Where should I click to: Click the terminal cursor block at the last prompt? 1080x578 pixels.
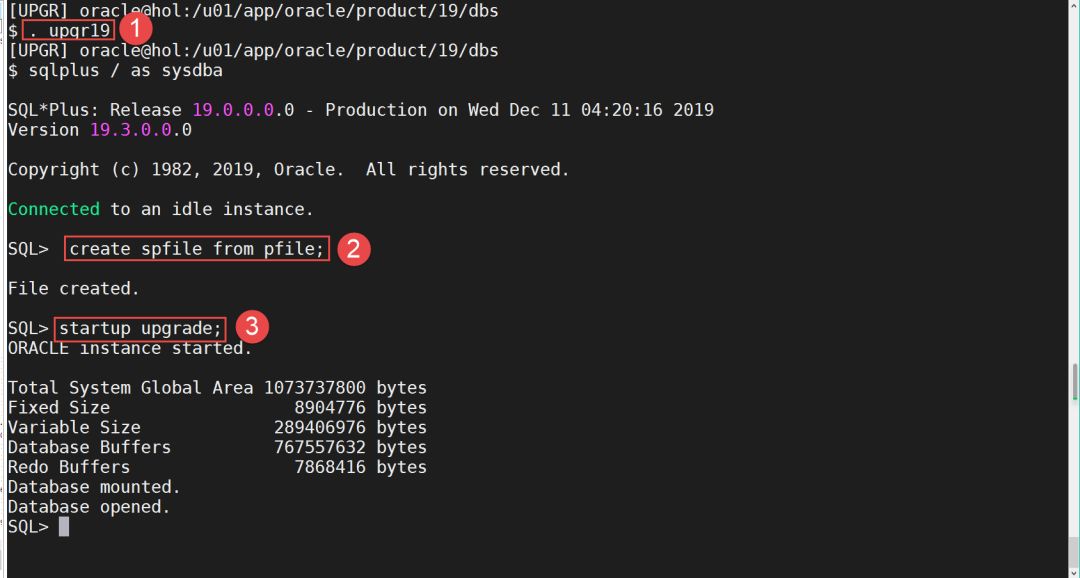pyautogui.click(x=64, y=527)
